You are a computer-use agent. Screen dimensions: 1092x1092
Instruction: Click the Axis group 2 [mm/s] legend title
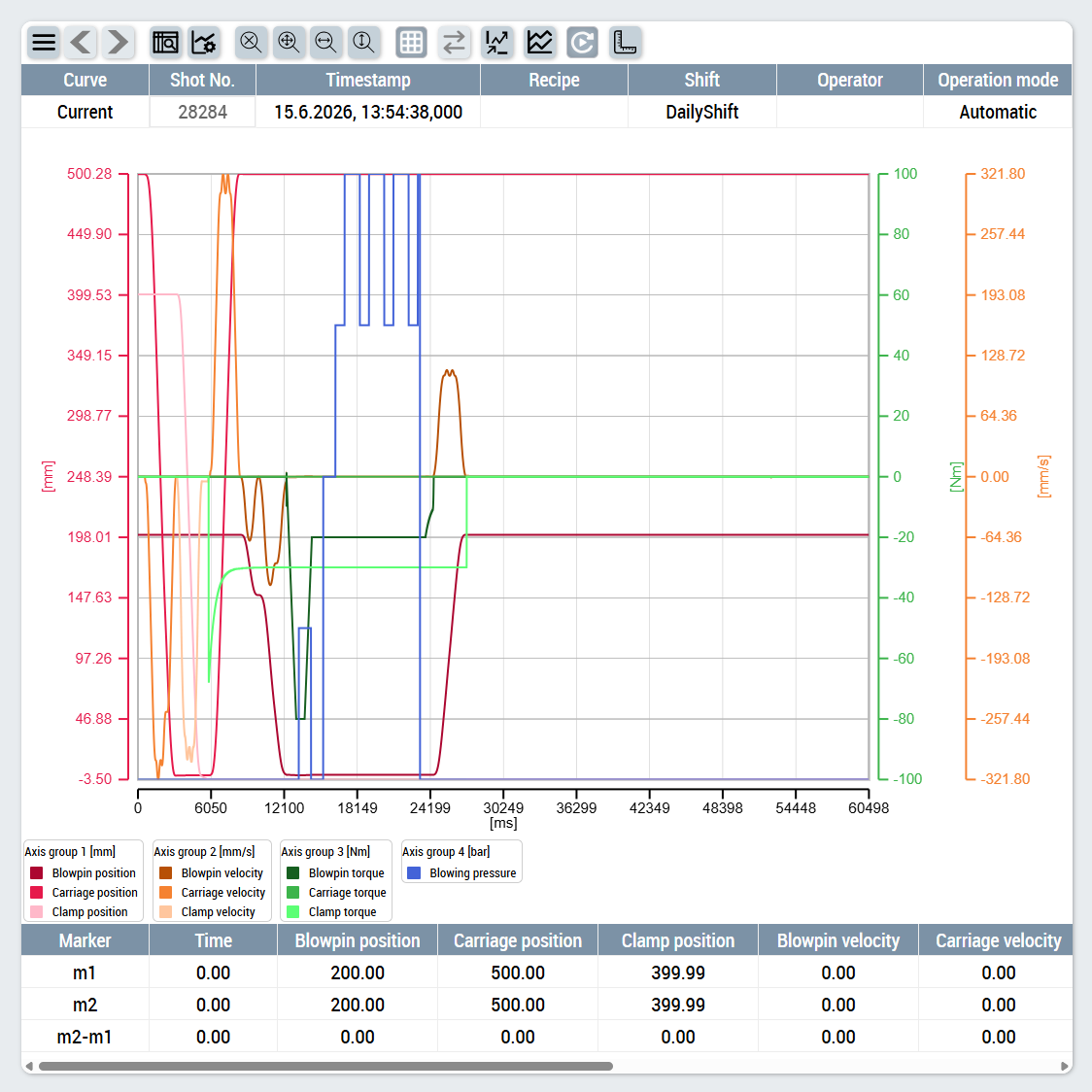[204, 852]
